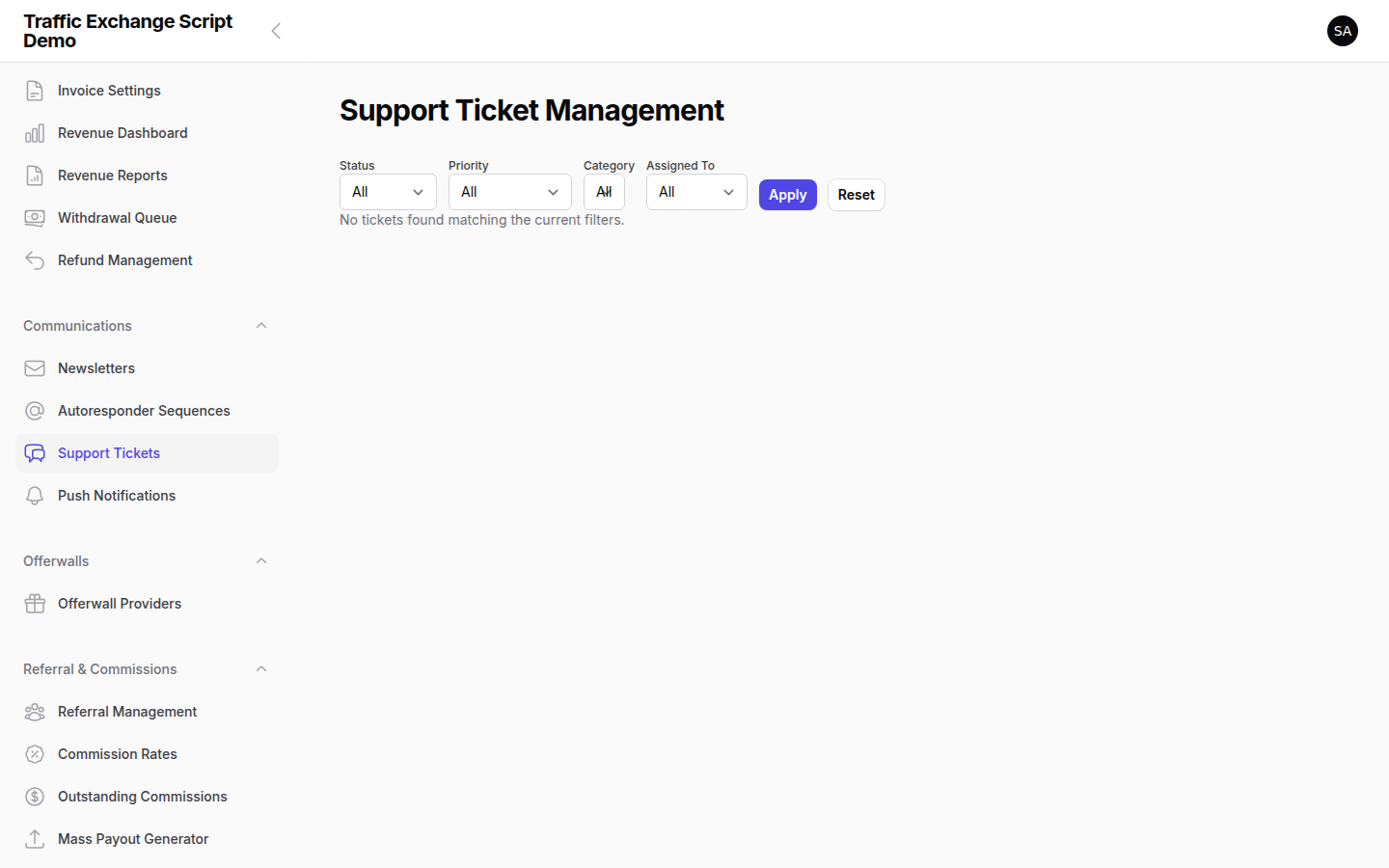
Task: Open the Priority filter dropdown
Action: [x=509, y=192]
